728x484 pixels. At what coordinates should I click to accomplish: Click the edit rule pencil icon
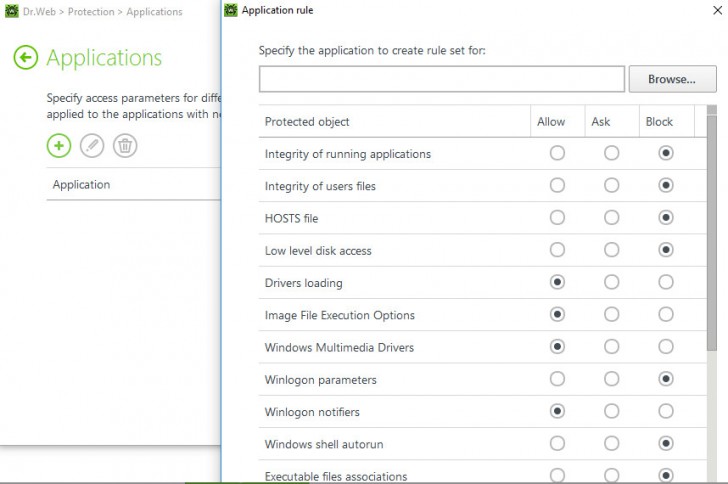(92, 146)
